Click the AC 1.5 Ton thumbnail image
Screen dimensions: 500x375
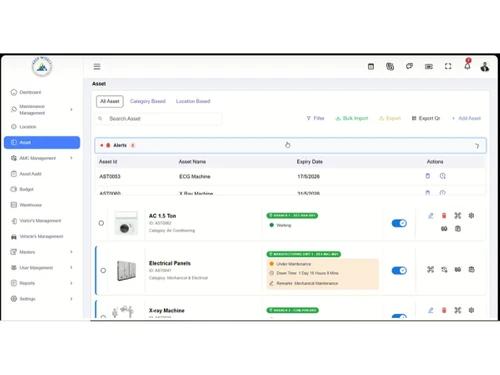pyautogui.click(x=126, y=223)
